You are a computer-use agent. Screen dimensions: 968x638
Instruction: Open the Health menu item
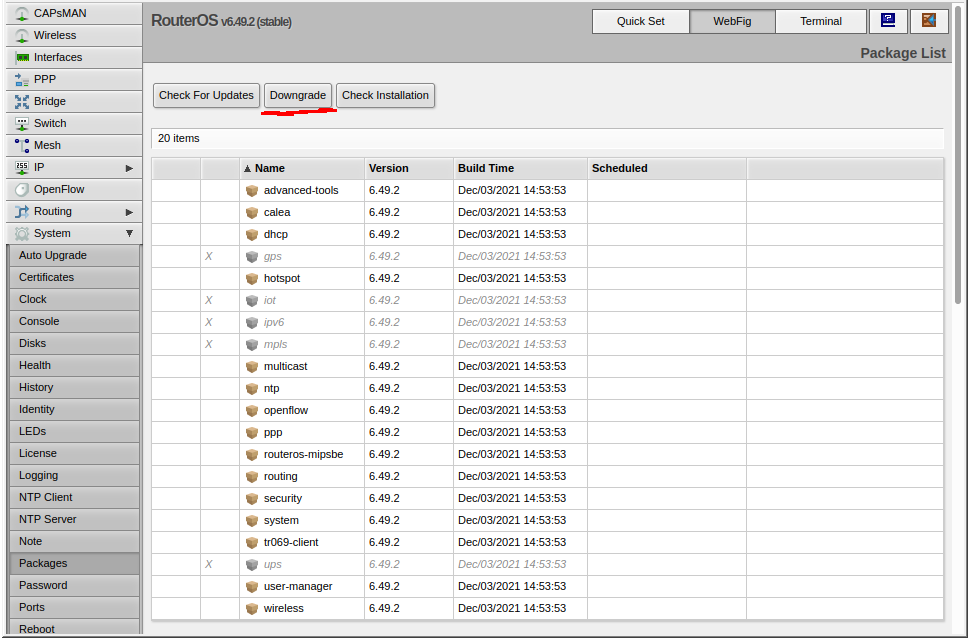click(75, 366)
